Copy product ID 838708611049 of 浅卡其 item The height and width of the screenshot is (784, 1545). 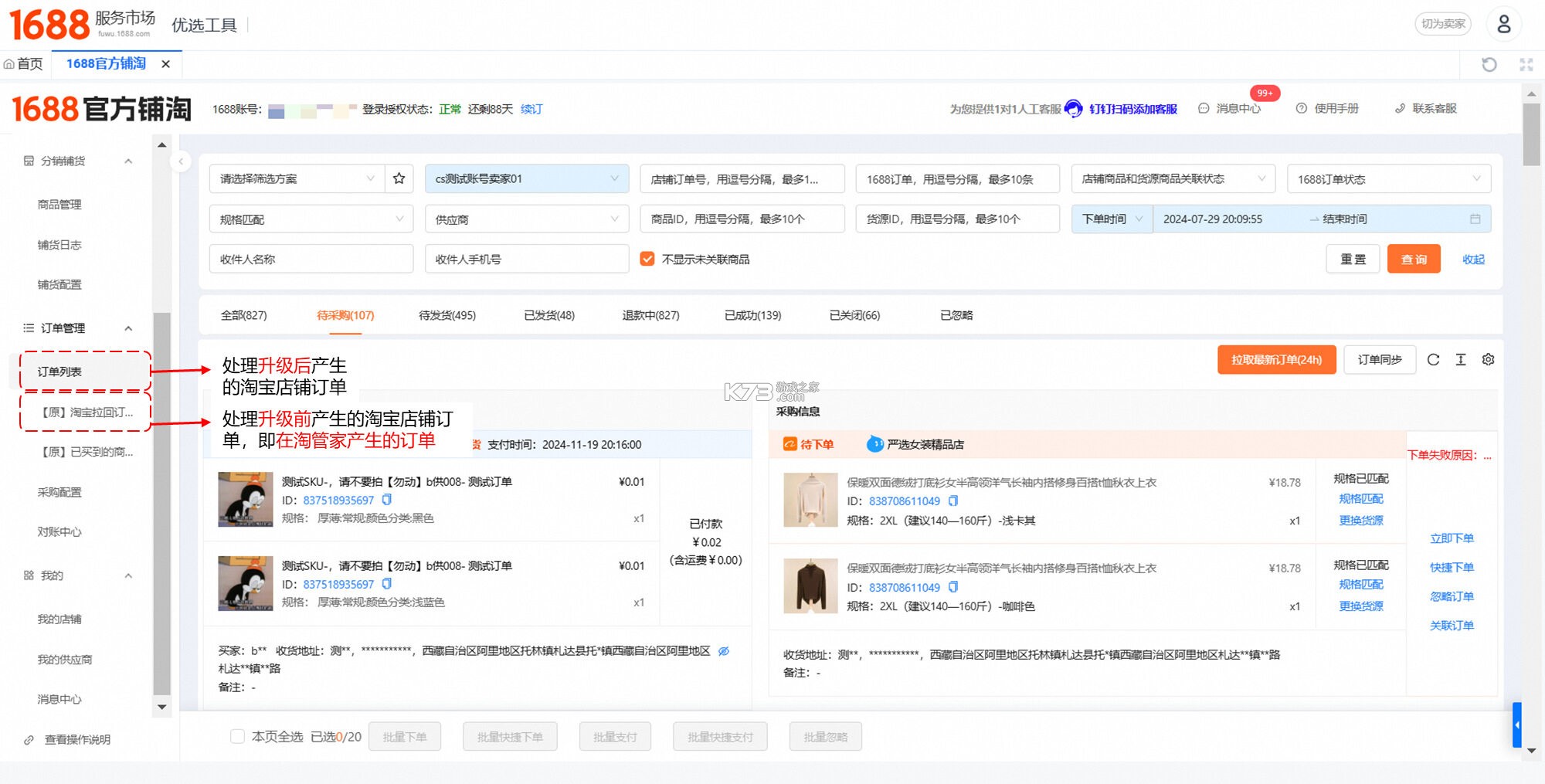point(953,501)
